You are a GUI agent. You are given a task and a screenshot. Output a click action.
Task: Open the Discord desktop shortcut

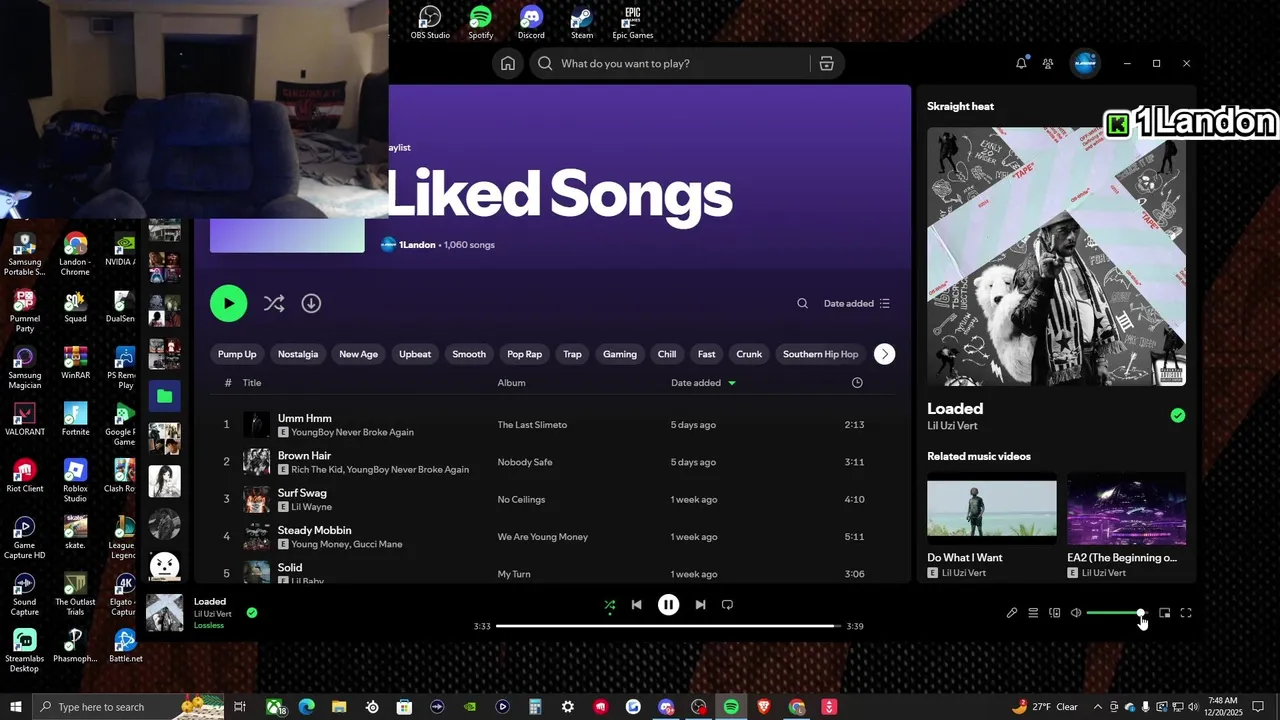(531, 22)
